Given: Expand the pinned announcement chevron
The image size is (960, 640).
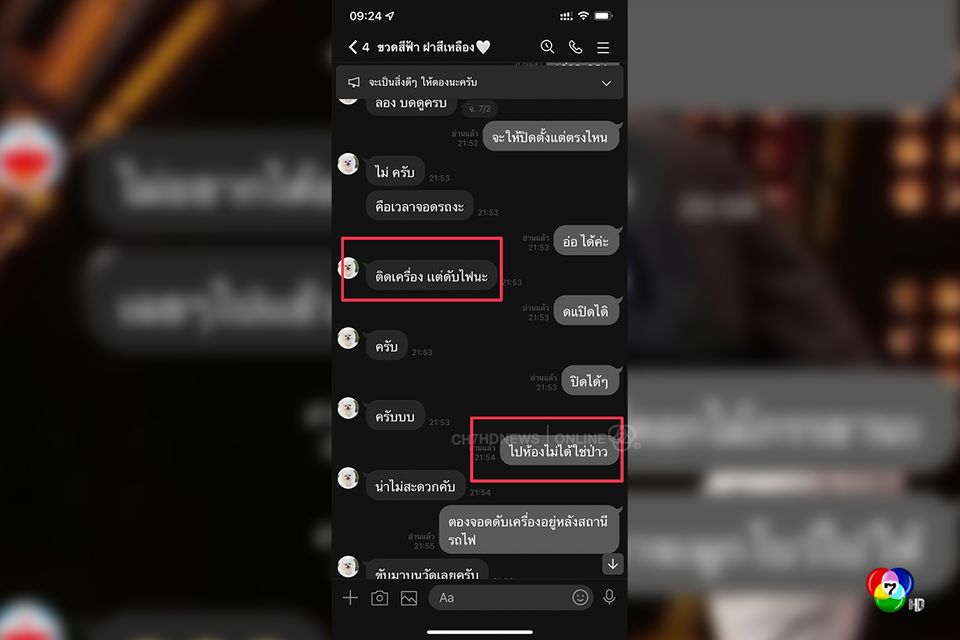Looking at the screenshot, I should click(x=606, y=83).
